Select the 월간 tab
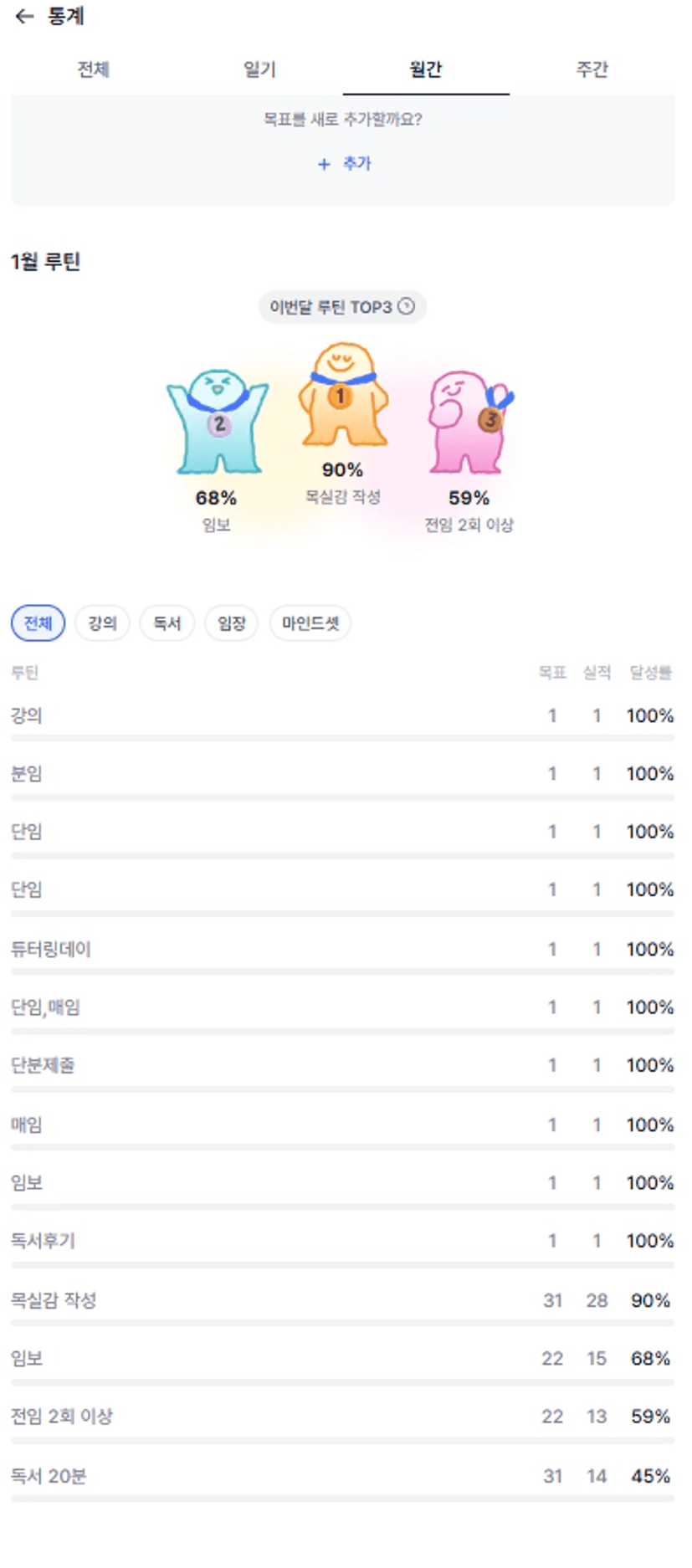Viewport: 692px width, 1568px height. point(425,69)
